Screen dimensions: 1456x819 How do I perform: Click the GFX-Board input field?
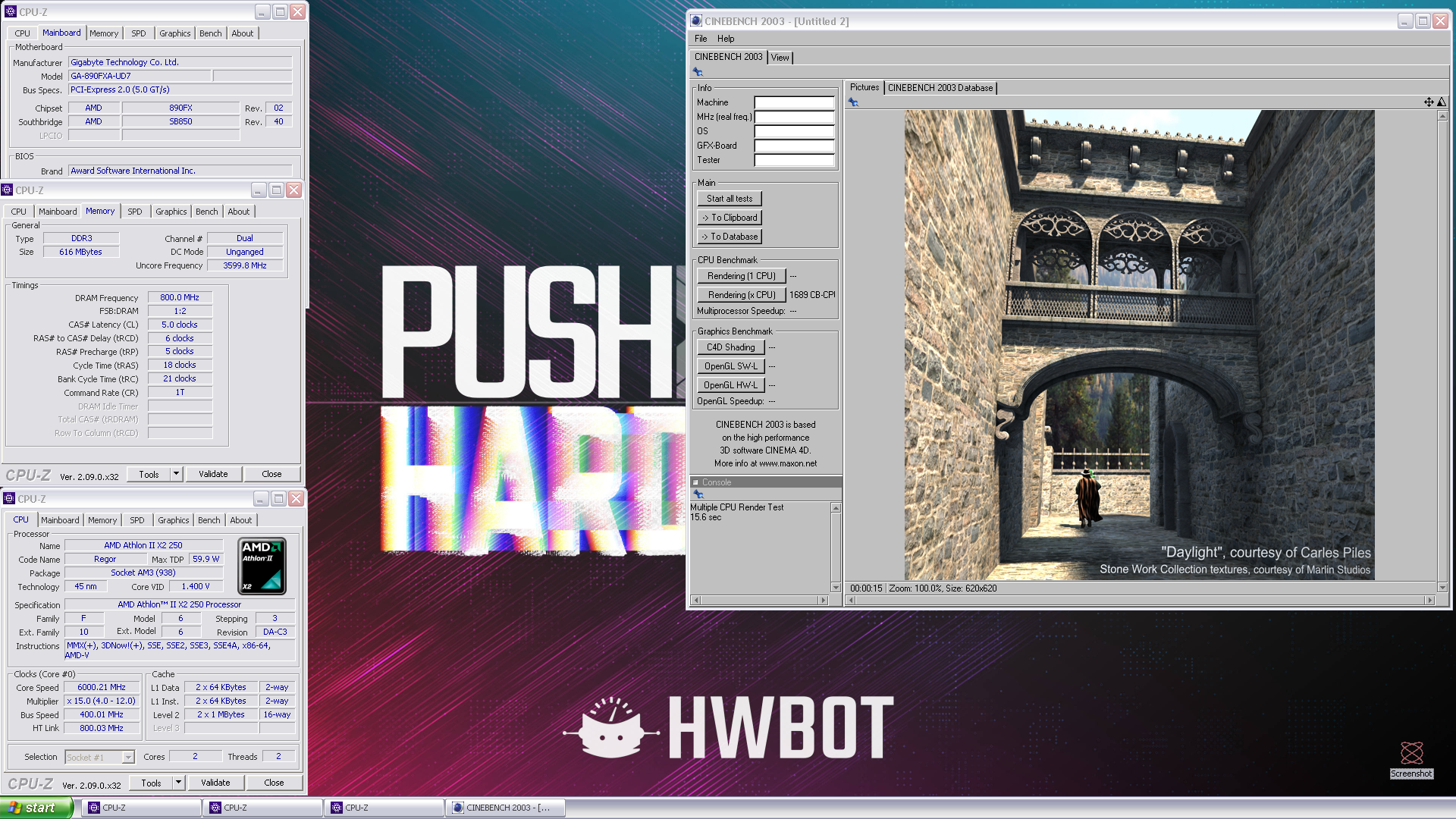pos(794,146)
